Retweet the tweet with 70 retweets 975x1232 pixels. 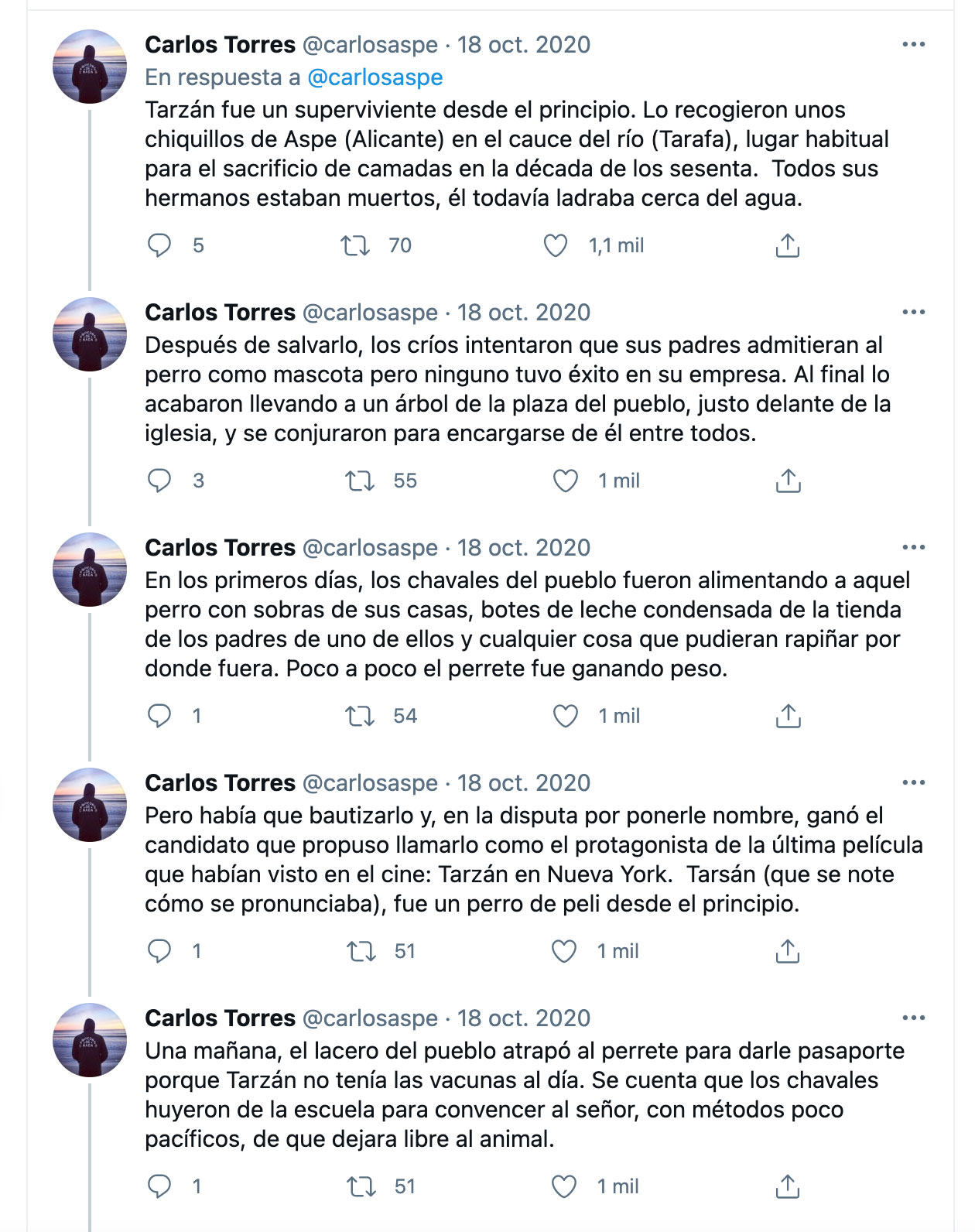pos(355,245)
